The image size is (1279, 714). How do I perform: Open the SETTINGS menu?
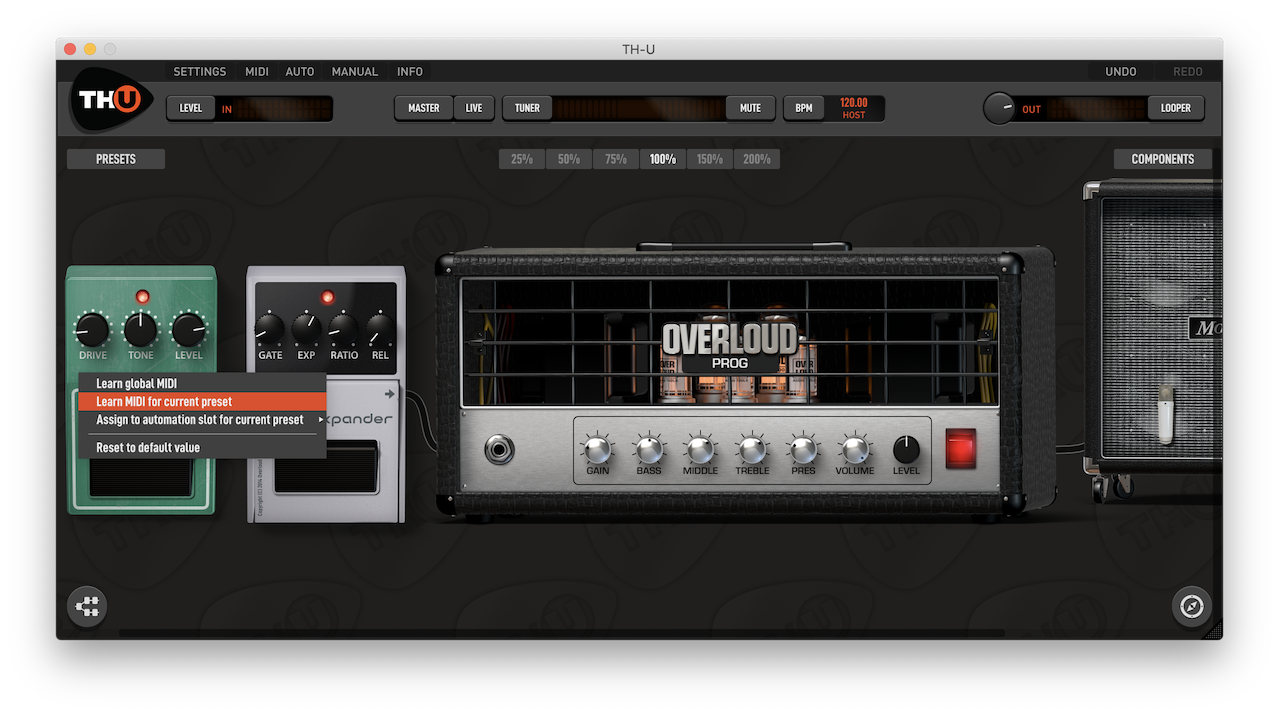[200, 72]
